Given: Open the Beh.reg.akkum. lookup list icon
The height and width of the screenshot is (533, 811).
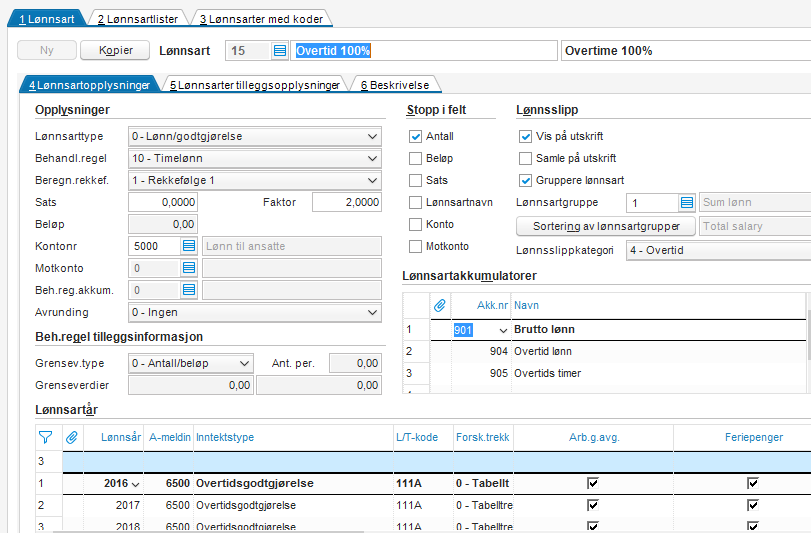Looking at the screenshot, I should click(189, 290).
